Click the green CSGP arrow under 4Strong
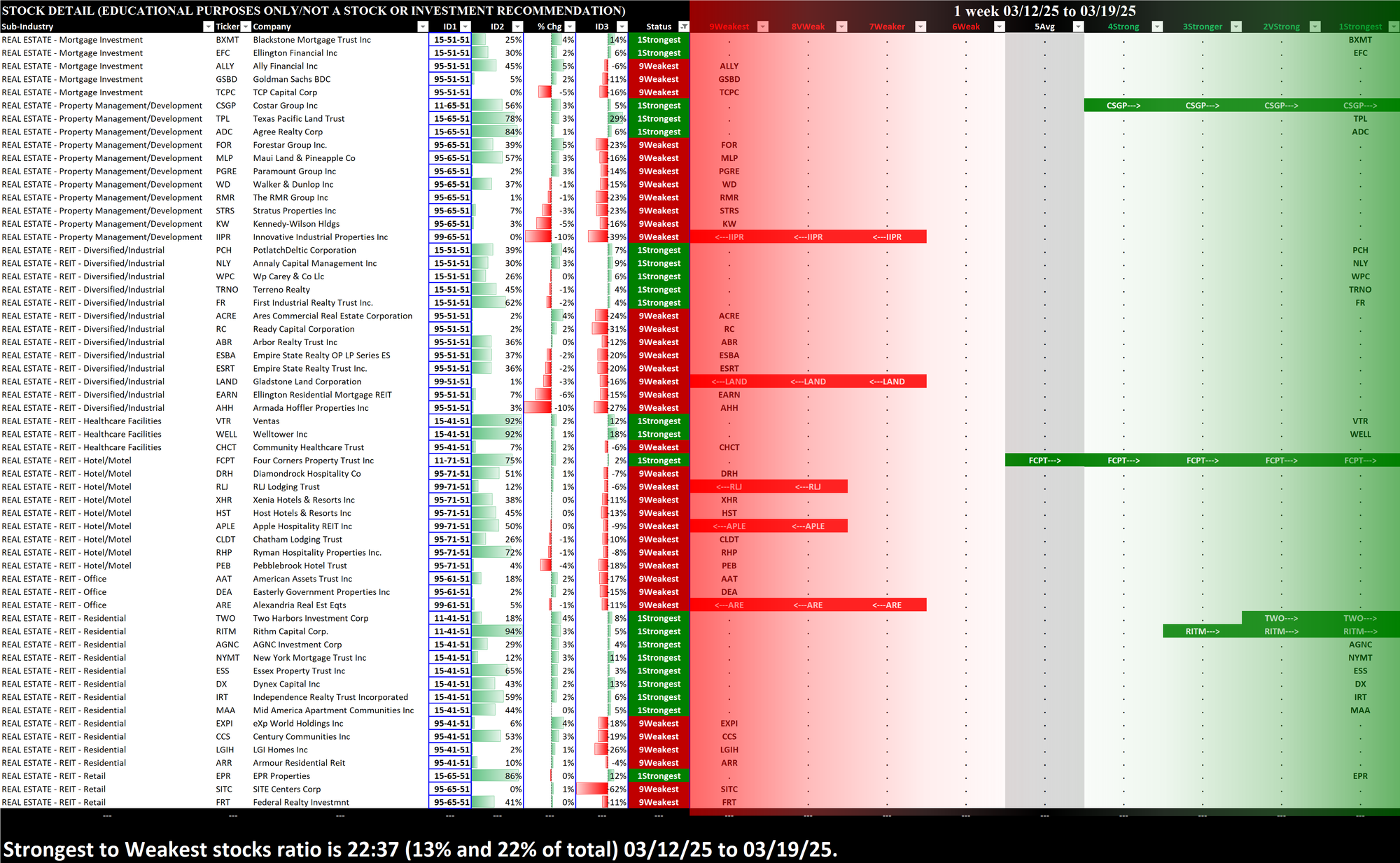 (x=1123, y=106)
